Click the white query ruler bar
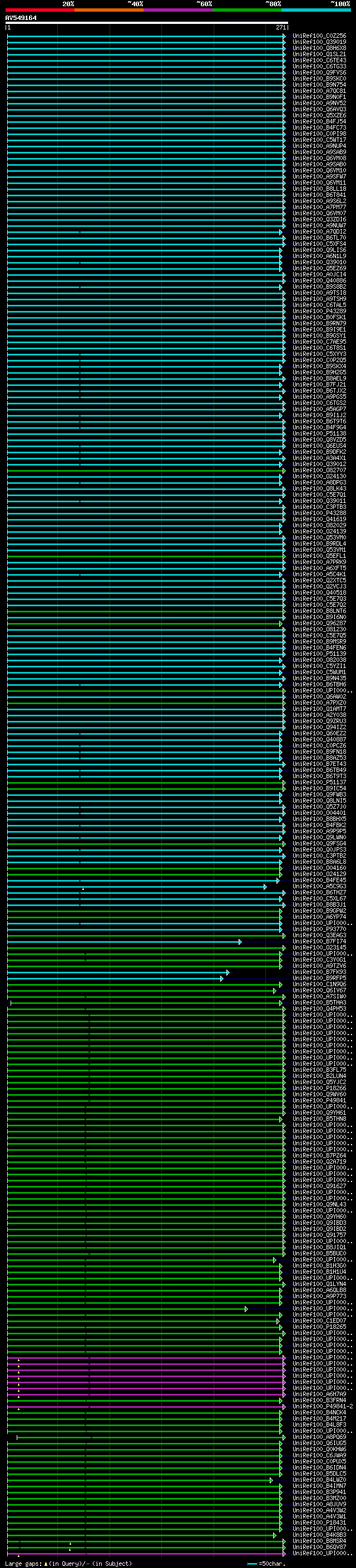356x1568 pixels. point(147,22)
